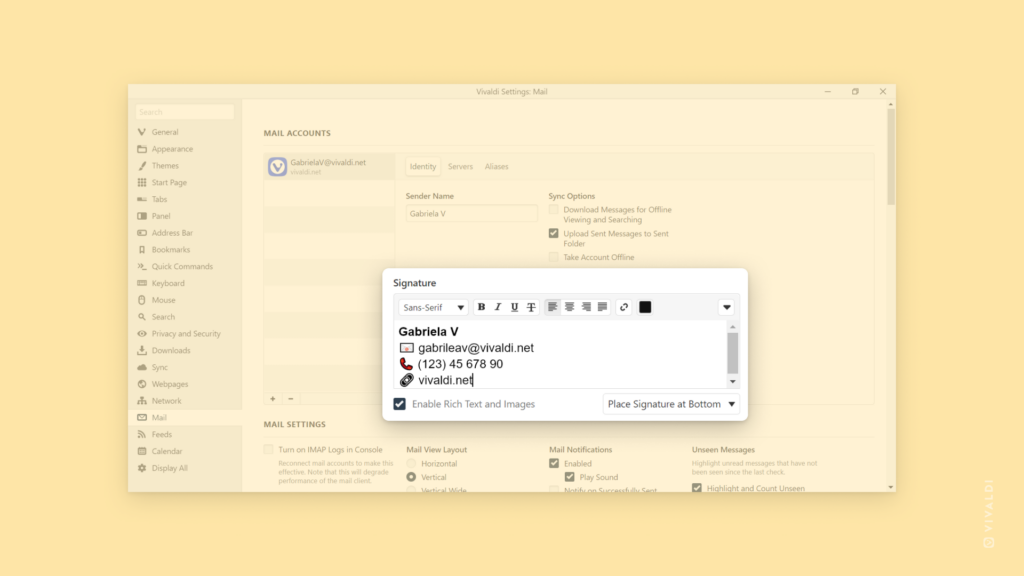Open General settings section
1024x576 pixels.
165,132
